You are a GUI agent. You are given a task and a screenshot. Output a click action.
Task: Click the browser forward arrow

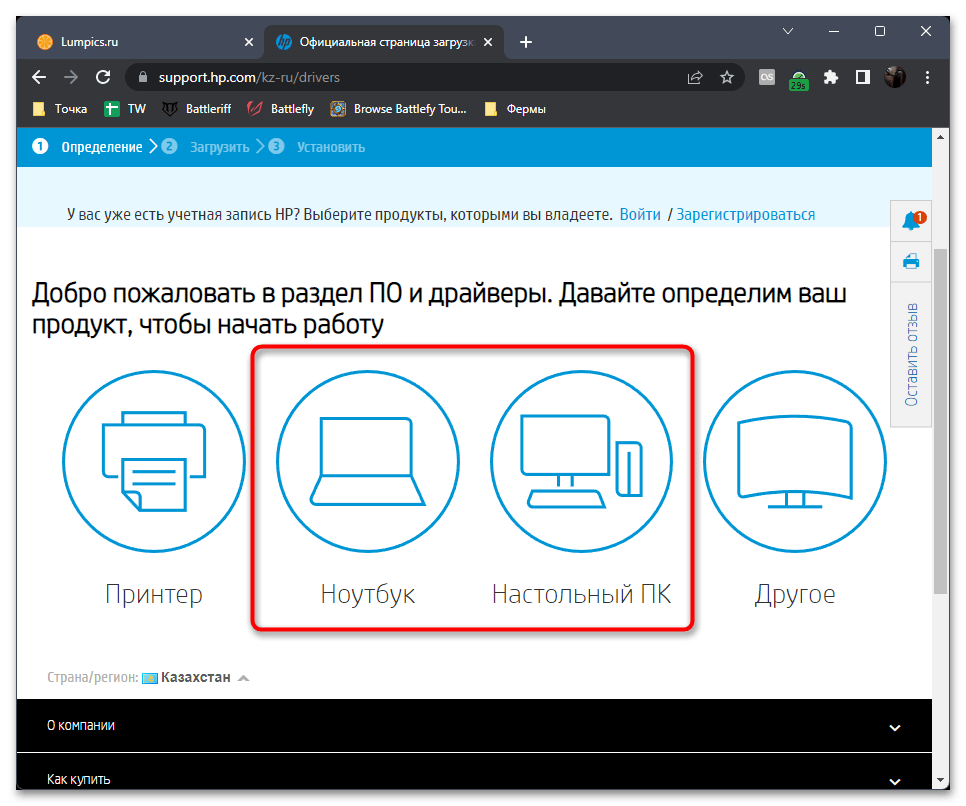[x=71, y=77]
